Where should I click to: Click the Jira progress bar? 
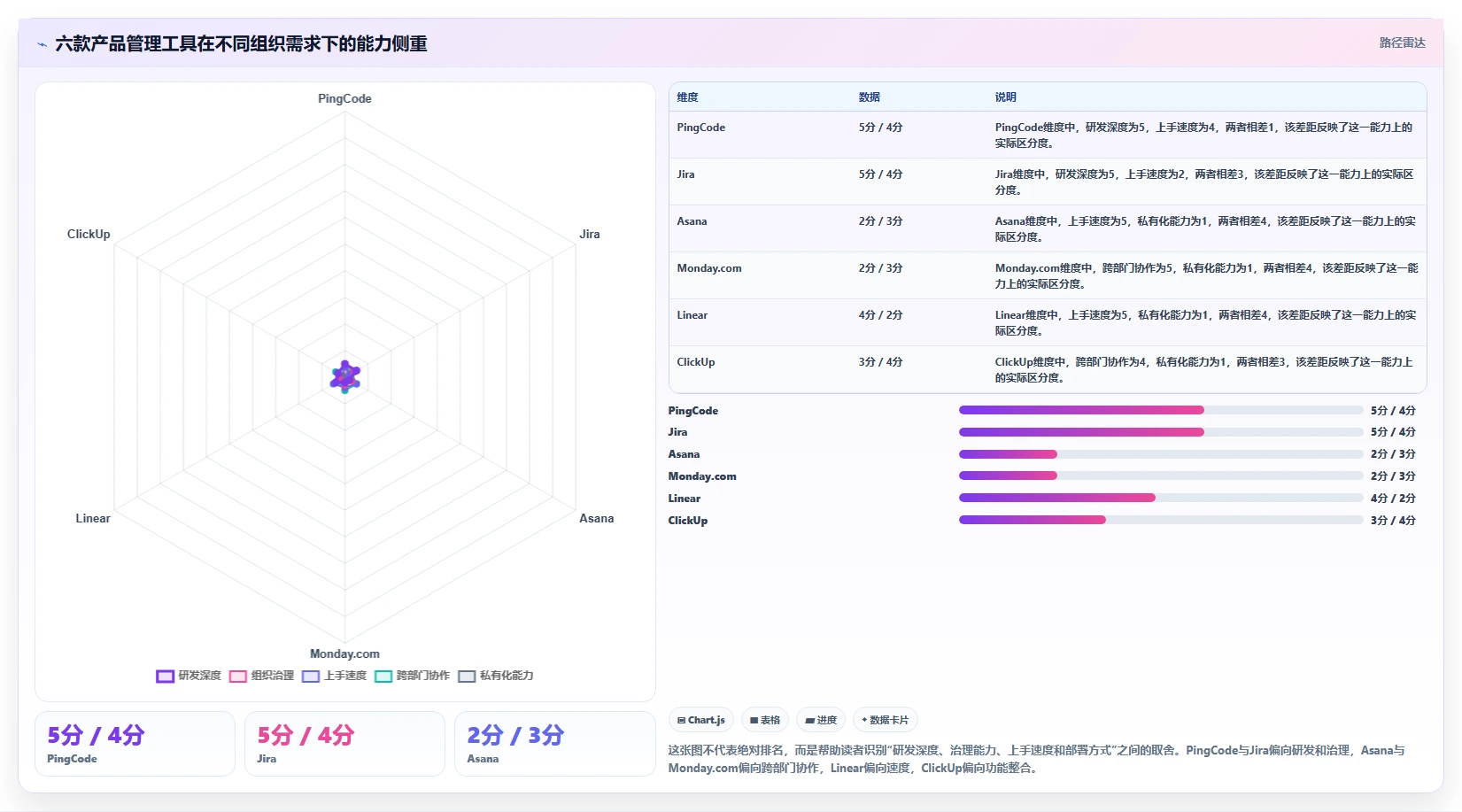(x=1161, y=432)
